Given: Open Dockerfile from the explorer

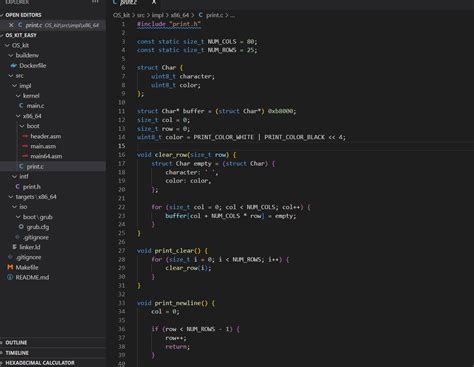Looking at the screenshot, I should [x=33, y=66].
